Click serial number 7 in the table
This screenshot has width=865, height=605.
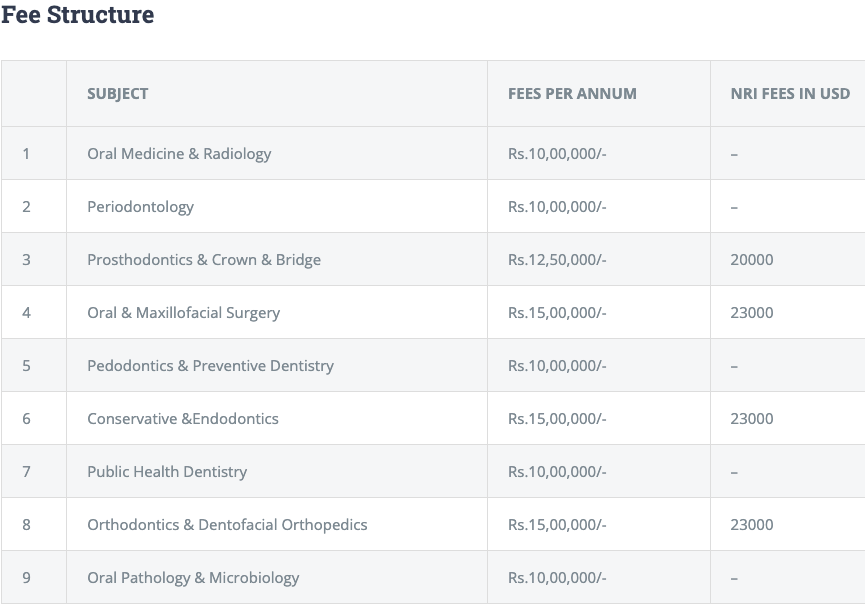click(x=26, y=472)
